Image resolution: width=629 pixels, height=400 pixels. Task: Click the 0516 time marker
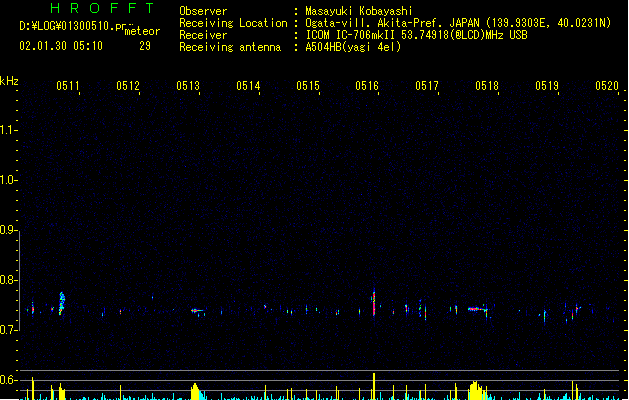tap(367, 86)
